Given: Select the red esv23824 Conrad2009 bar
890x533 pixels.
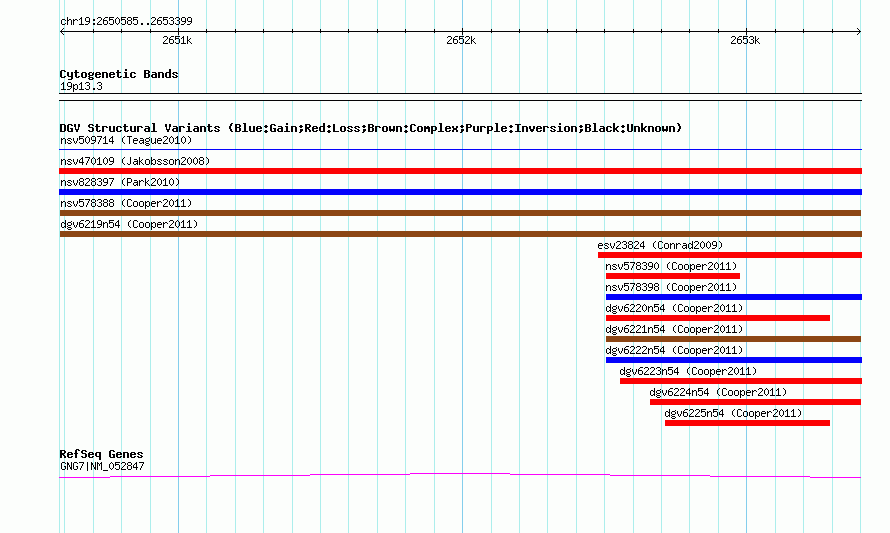Looking at the screenshot, I should tap(730, 255).
